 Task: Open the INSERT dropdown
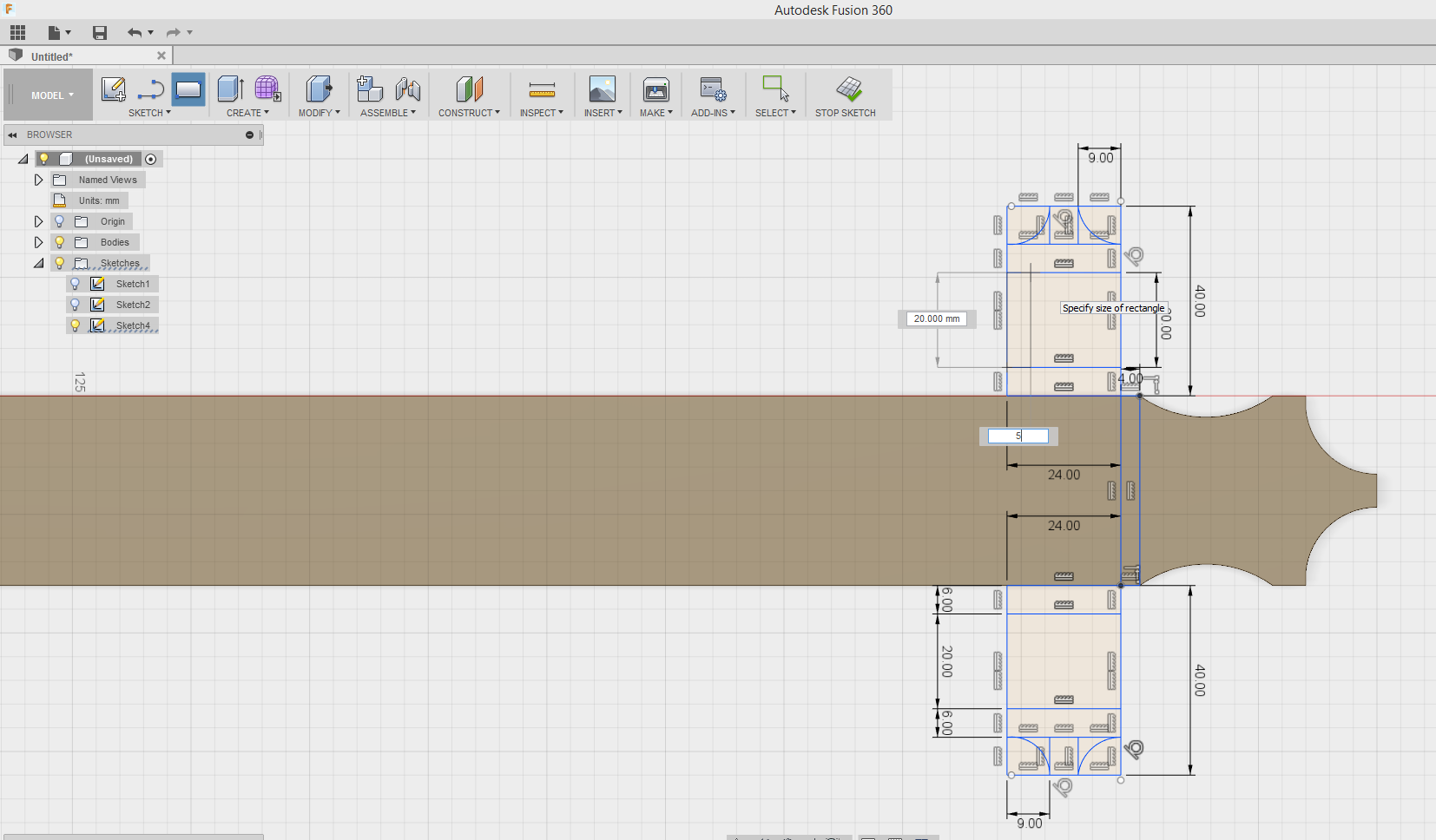coord(603,113)
